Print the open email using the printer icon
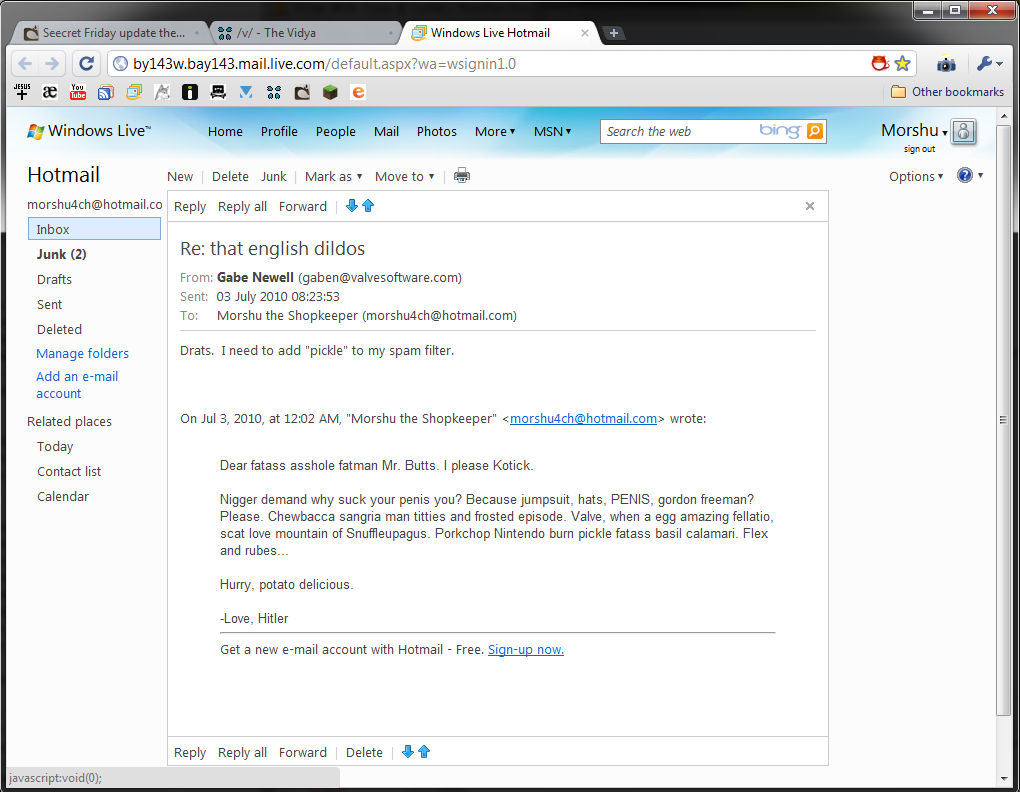 click(461, 176)
